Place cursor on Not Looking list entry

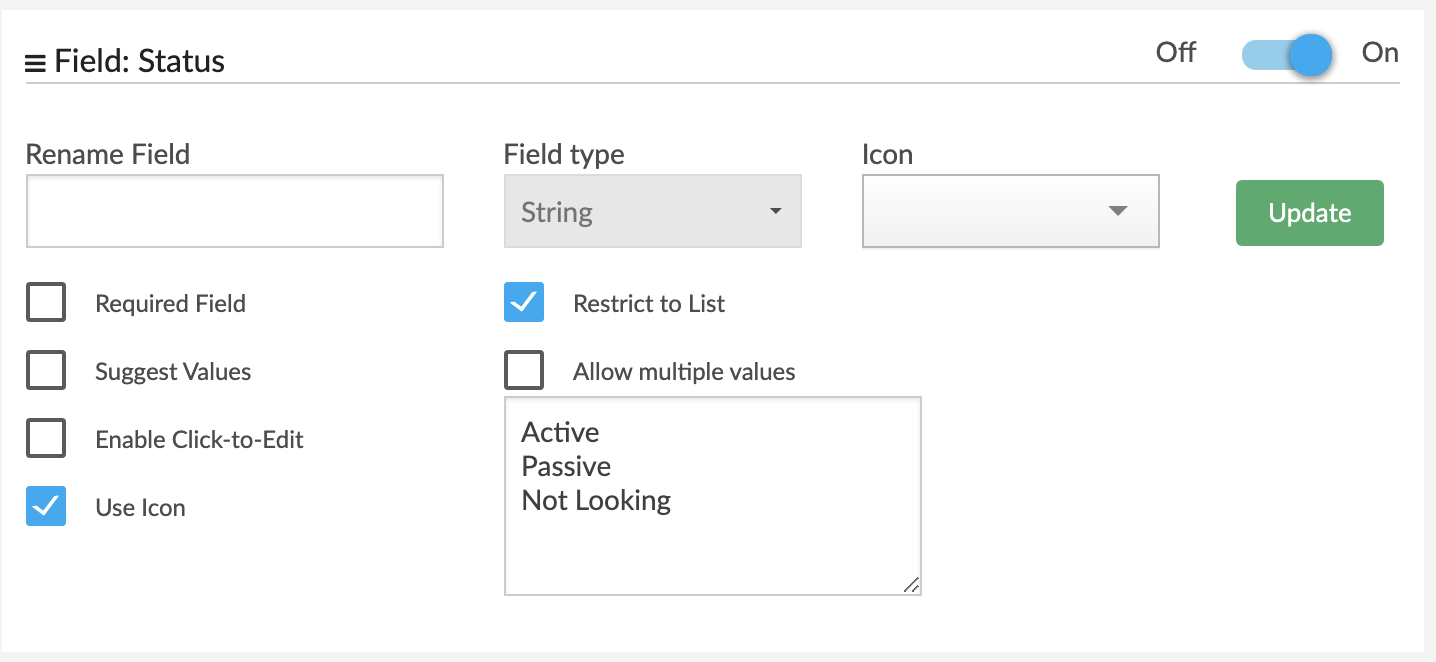pos(596,500)
